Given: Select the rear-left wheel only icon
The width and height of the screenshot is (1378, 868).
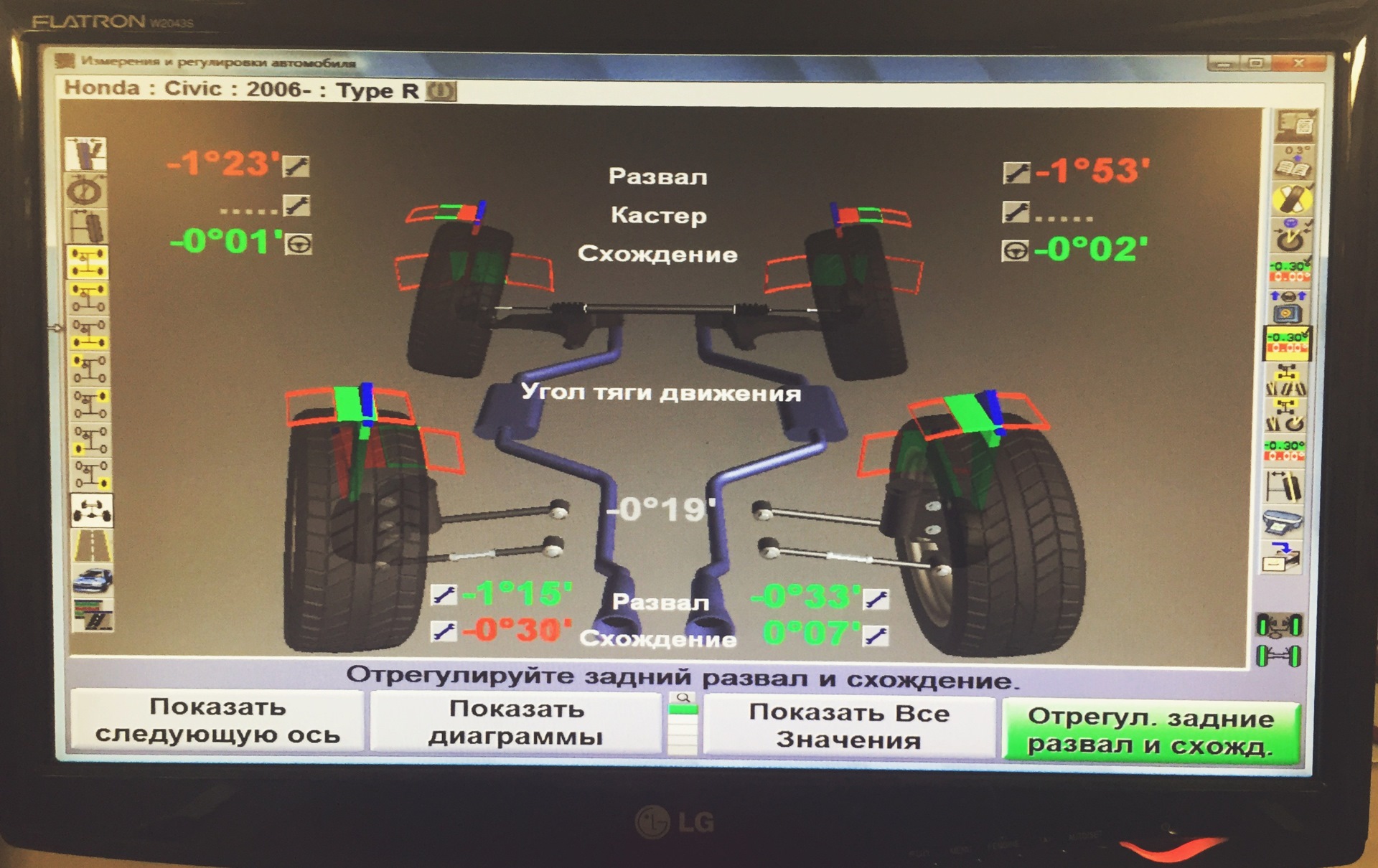Looking at the screenshot, I should (x=90, y=440).
